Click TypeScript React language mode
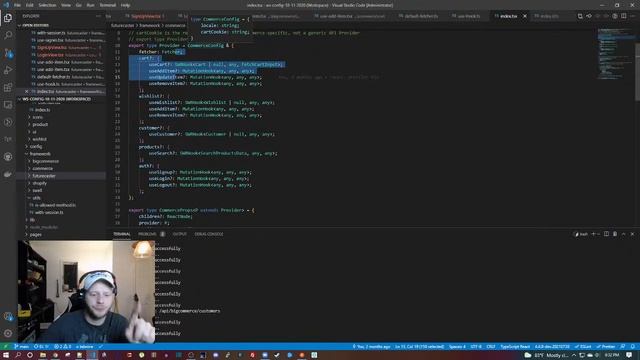Viewport: 640px width, 360px height. coord(515,347)
